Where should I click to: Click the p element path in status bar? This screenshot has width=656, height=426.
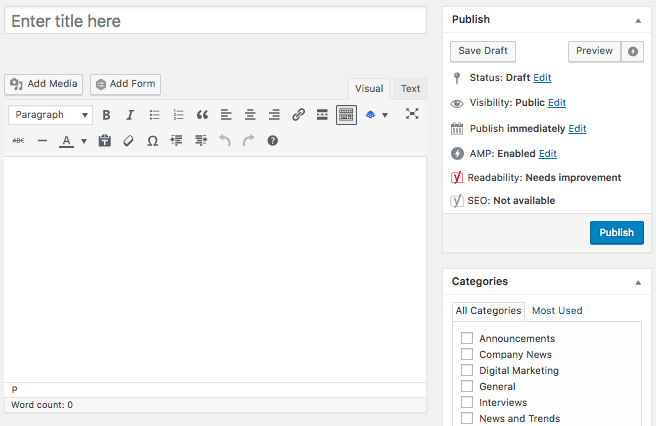[x=15, y=389]
